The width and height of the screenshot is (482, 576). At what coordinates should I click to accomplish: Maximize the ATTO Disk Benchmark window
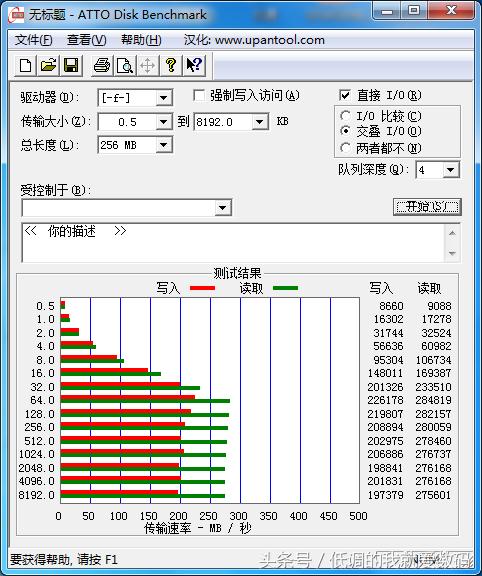click(414, 11)
